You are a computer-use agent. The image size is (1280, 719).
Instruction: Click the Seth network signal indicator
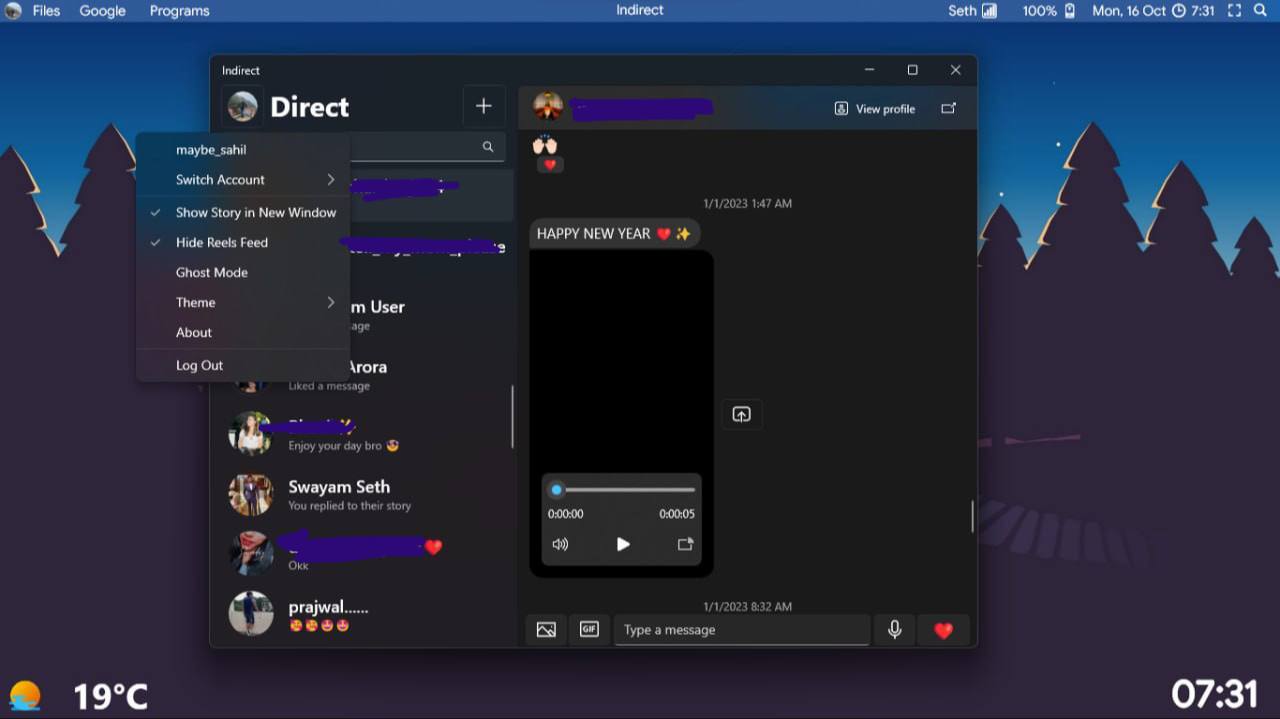click(x=972, y=11)
